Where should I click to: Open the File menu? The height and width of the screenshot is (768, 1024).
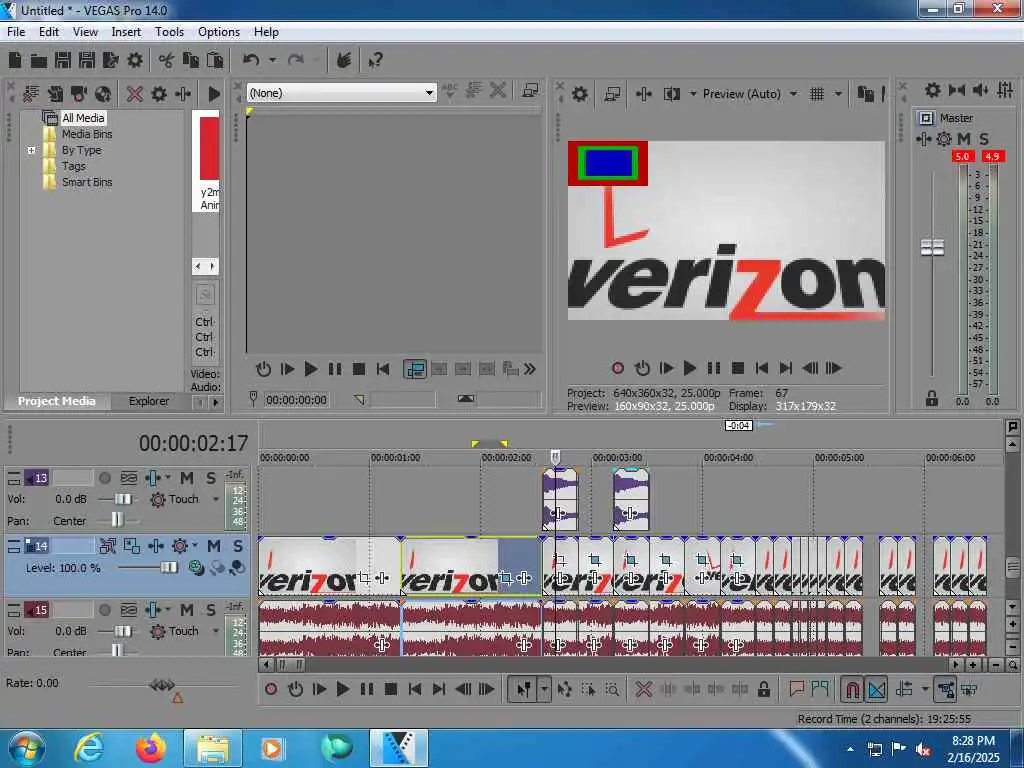pyautogui.click(x=16, y=32)
